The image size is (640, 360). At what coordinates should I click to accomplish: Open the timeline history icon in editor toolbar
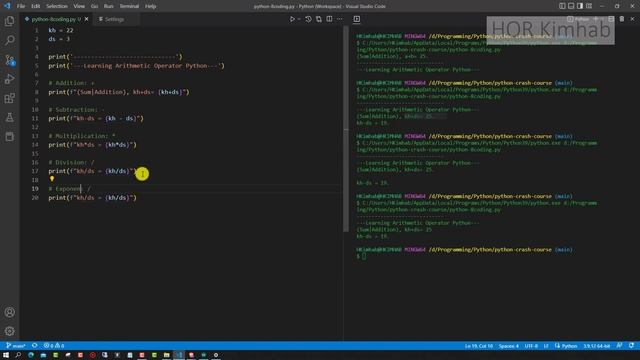[x=308, y=19]
